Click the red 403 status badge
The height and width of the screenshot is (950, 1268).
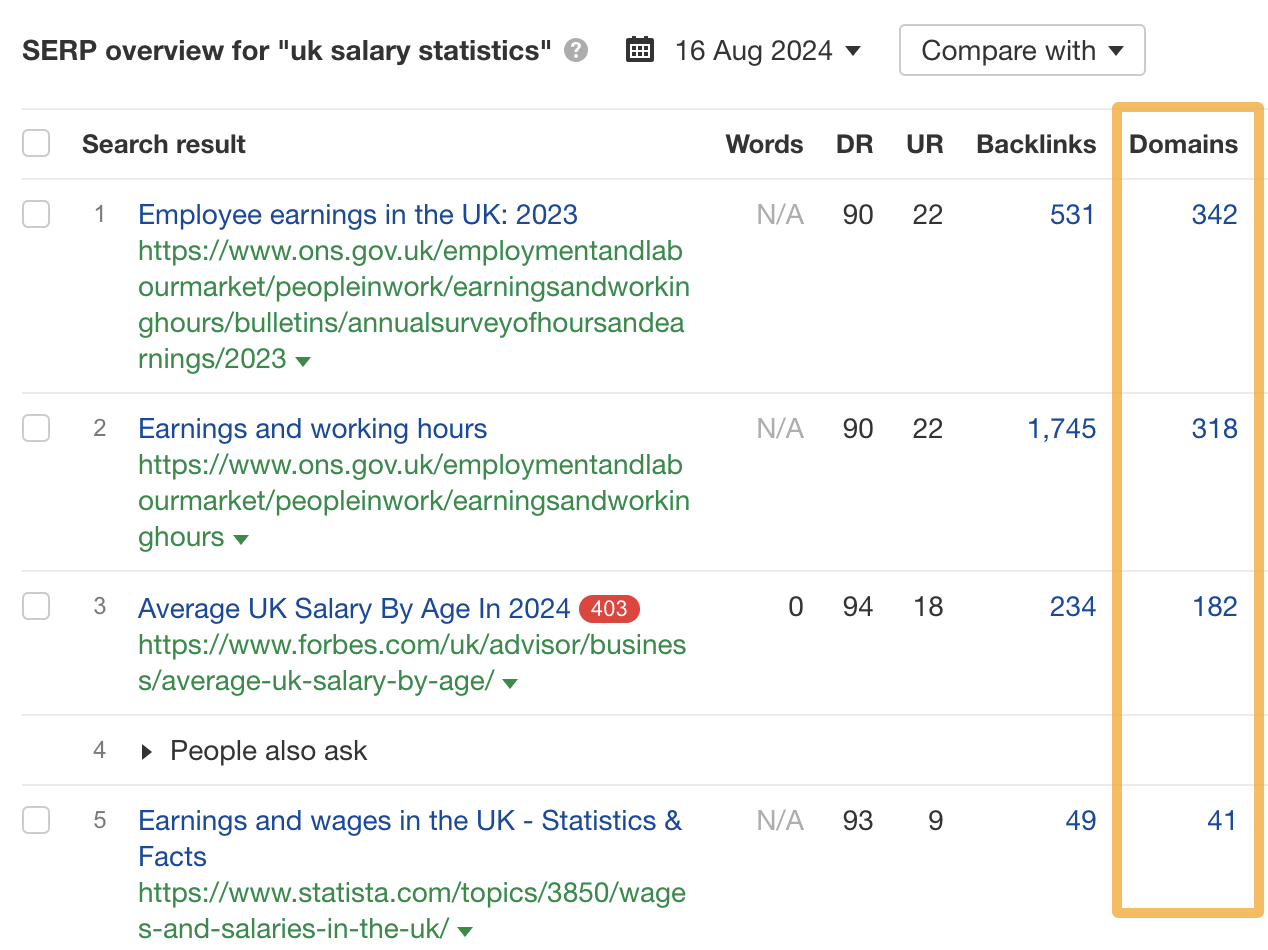click(609, 608)
